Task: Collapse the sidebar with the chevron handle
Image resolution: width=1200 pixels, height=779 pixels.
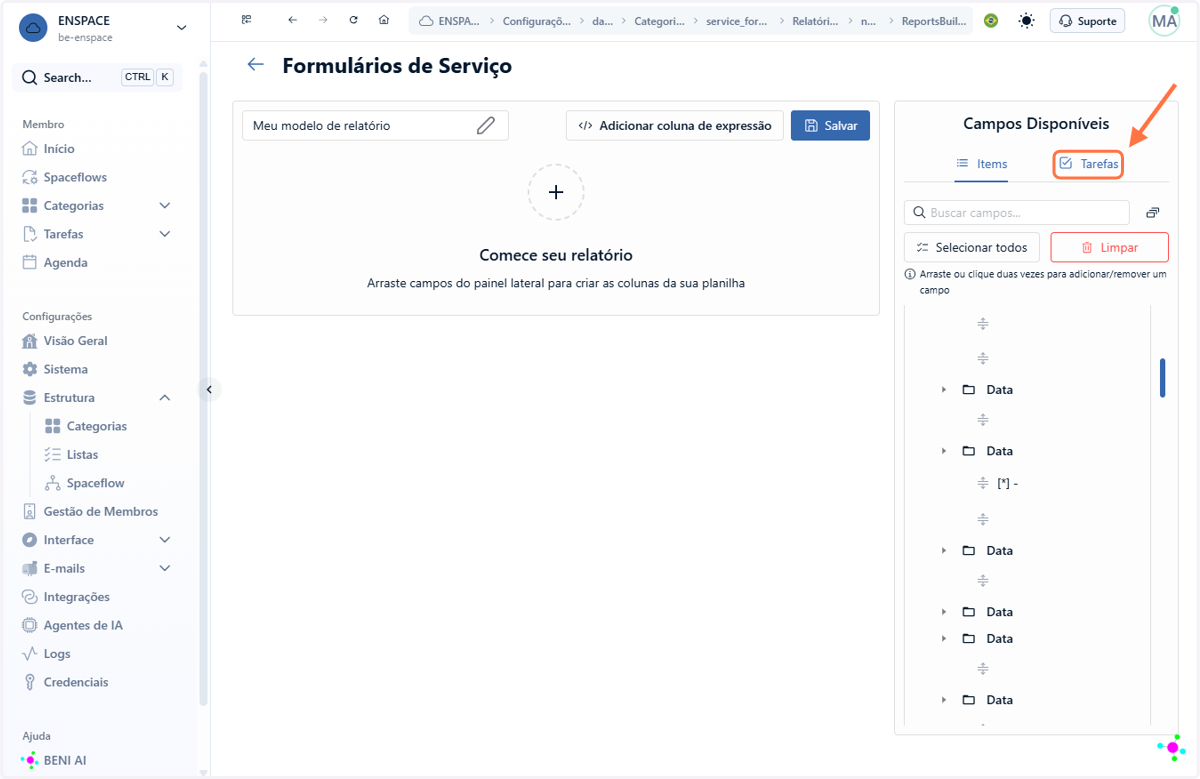Action: click(209, 390)
